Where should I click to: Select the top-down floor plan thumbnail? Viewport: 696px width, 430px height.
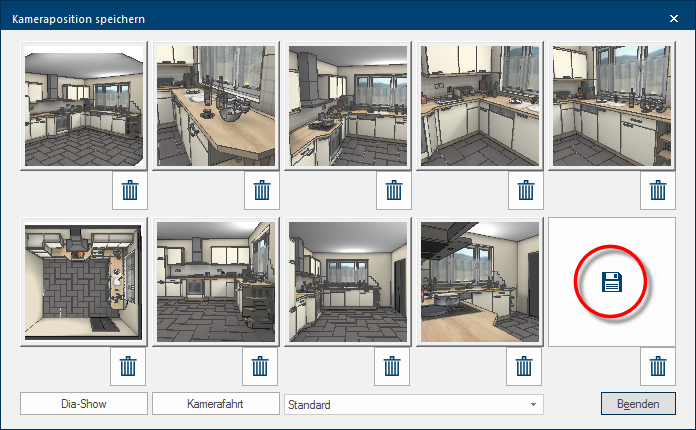coord(84,282)
